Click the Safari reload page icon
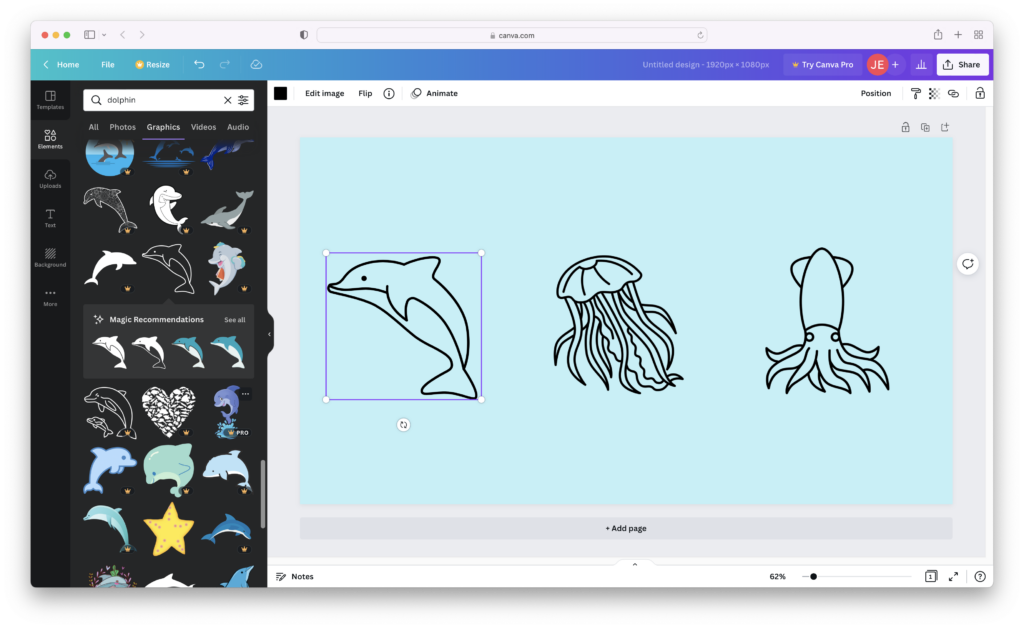 coord(700,35)
